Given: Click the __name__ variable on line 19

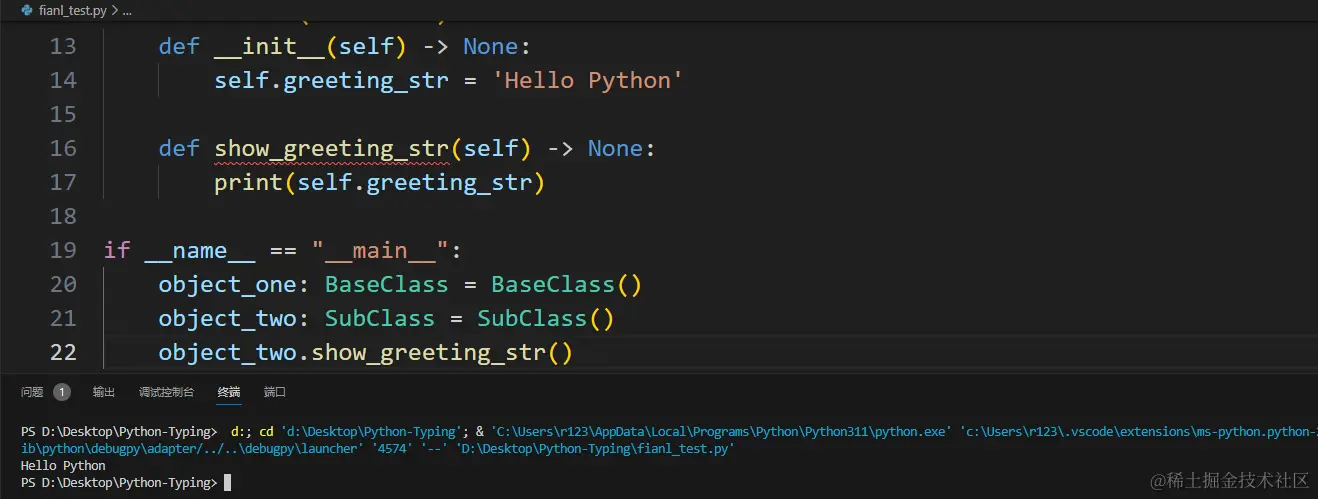Looking at the screenshot, I should click(200, 250).
